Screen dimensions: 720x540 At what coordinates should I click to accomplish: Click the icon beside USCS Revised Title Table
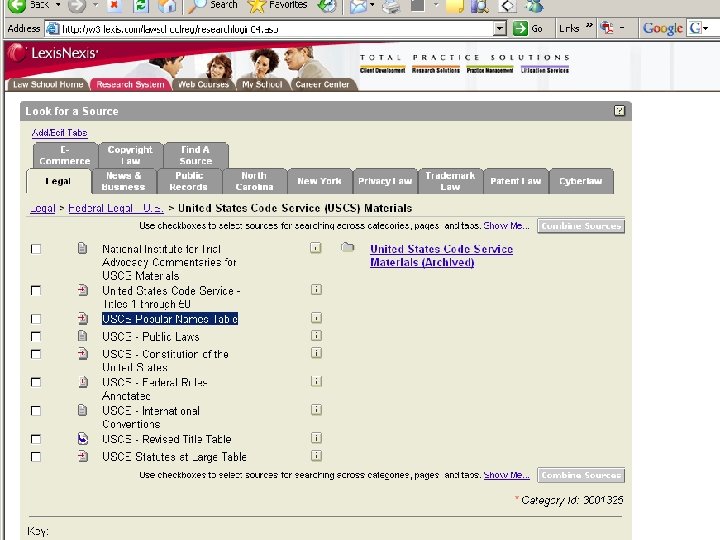83,439
